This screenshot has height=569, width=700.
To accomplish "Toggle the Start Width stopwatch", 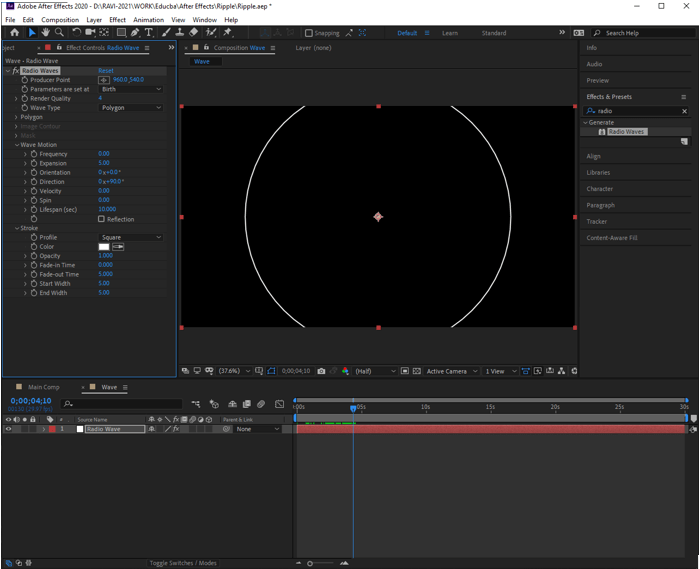I will point(34,283).
